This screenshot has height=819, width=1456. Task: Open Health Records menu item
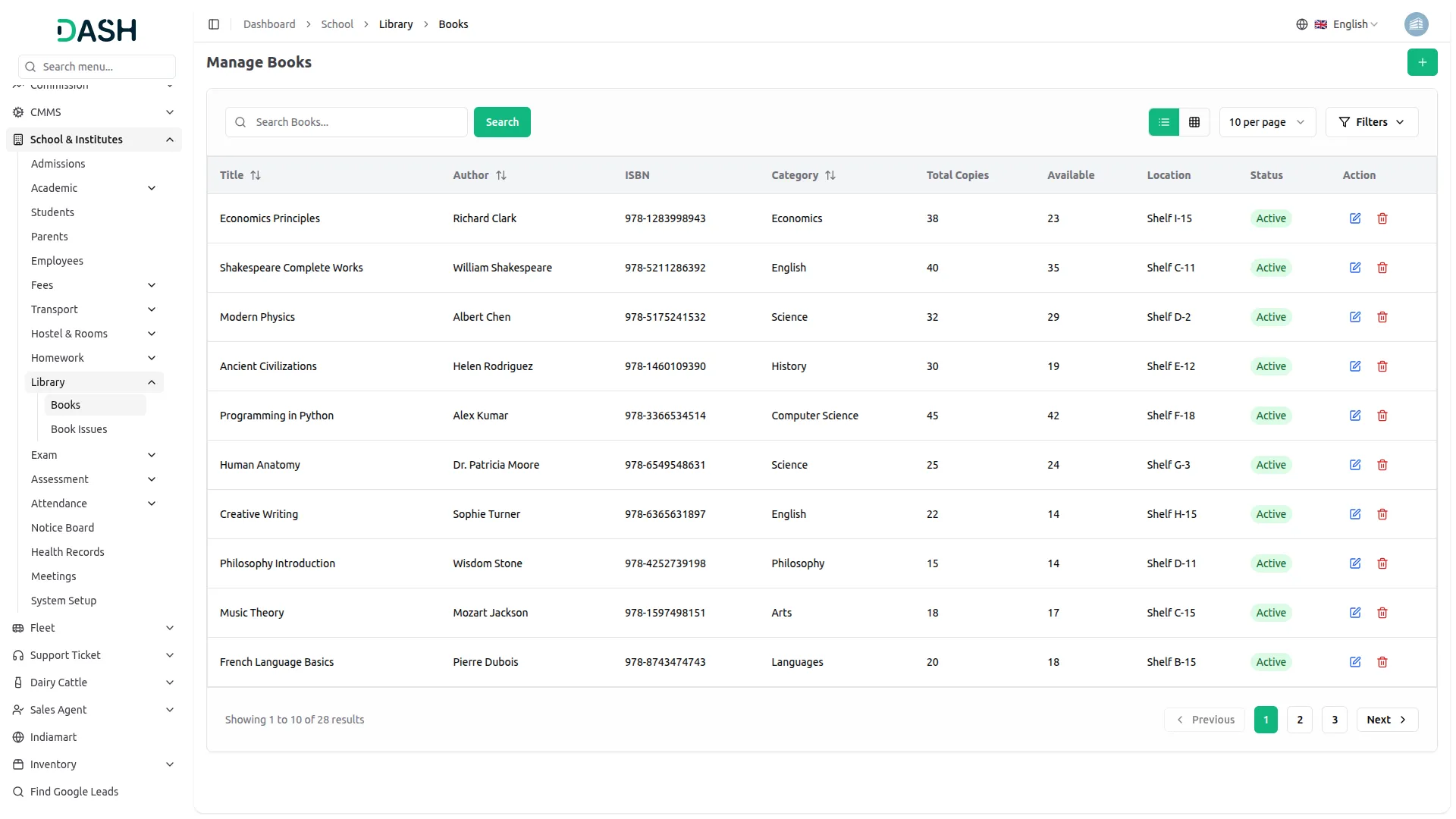67,552
